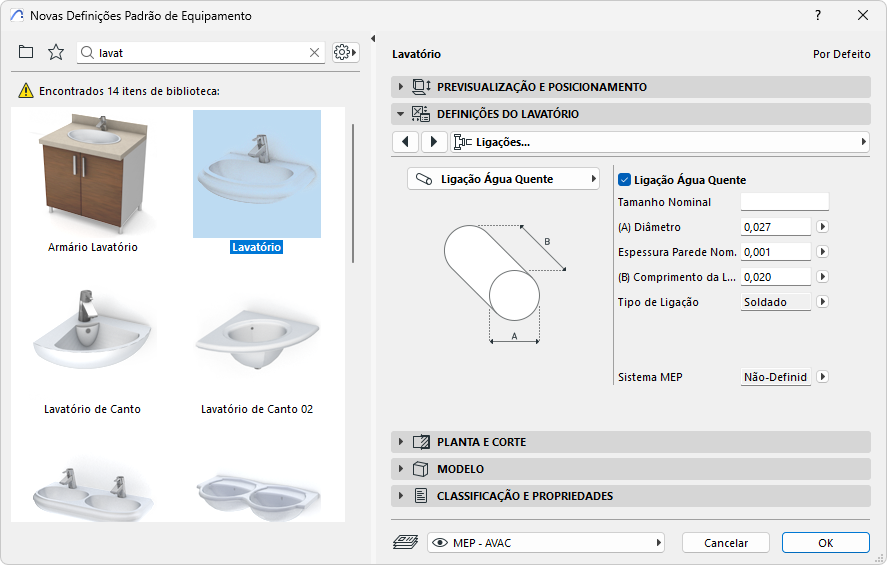
Task: Click the Diâmetro value field
Action: [x=775, y=227]
